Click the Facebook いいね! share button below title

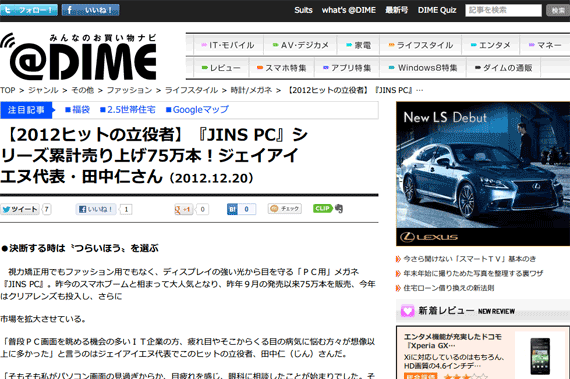pyautogui.click(x=96, y=209)
